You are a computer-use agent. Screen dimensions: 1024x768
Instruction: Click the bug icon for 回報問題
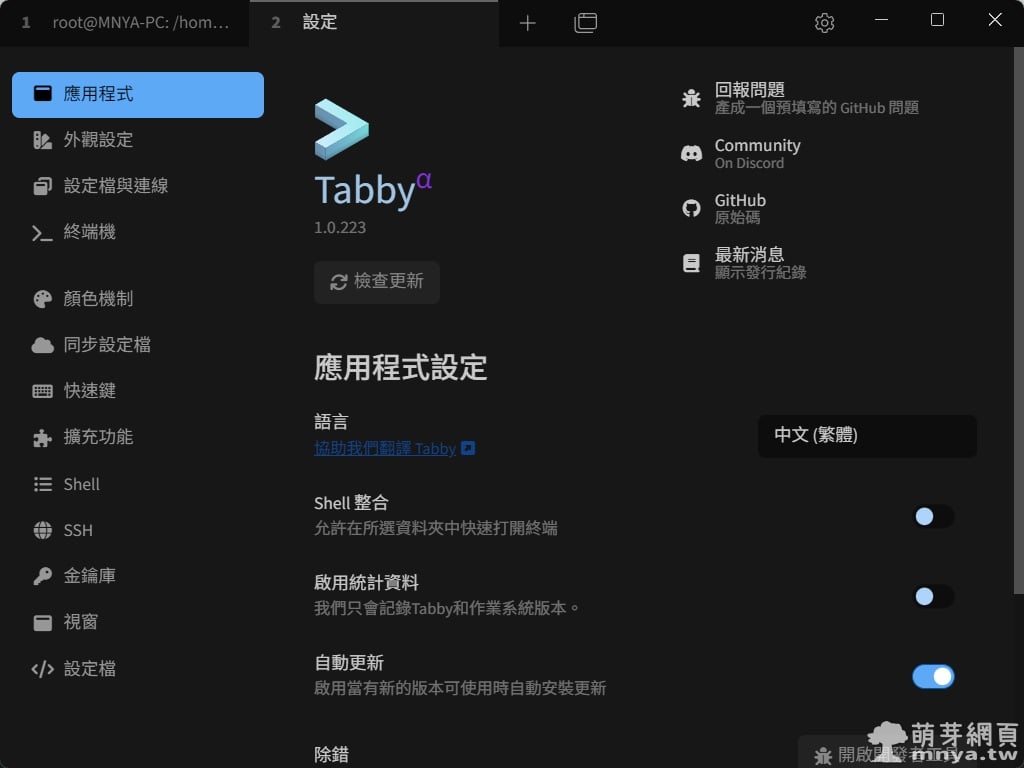coord(691,98)
